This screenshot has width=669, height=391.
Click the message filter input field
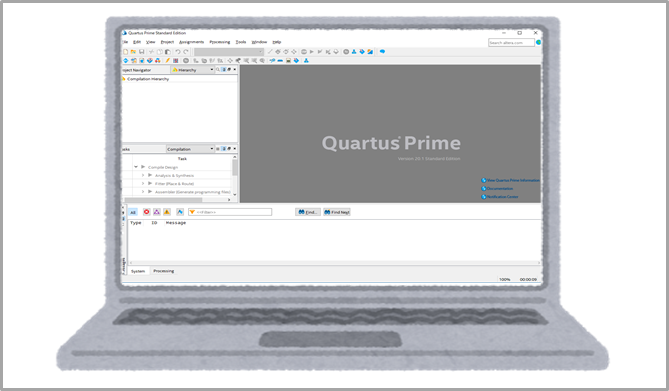[x=230, y=212]
